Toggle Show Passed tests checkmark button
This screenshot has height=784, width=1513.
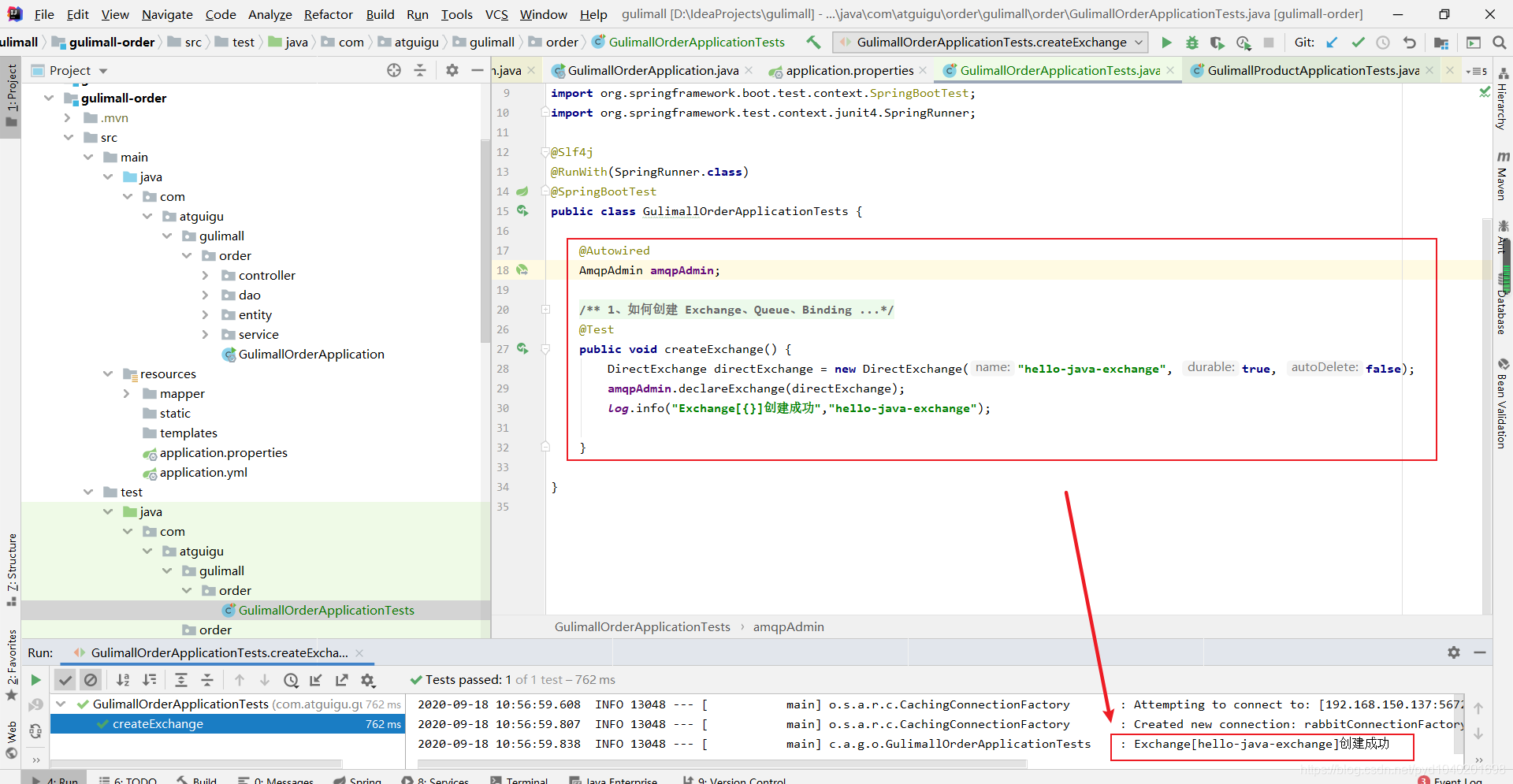tap(65, 679)
